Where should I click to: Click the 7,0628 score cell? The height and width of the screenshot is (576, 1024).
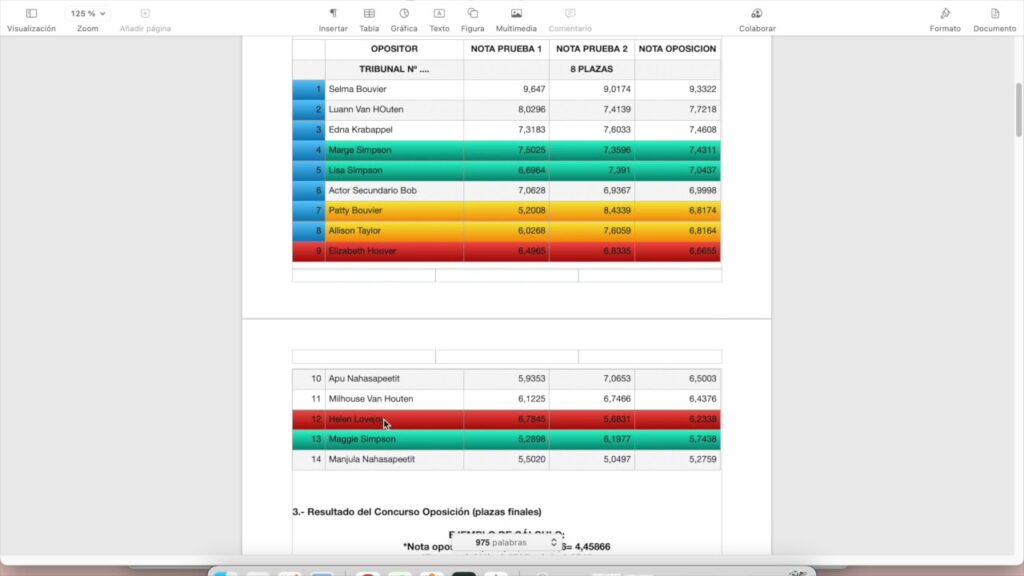click(506, 191)
